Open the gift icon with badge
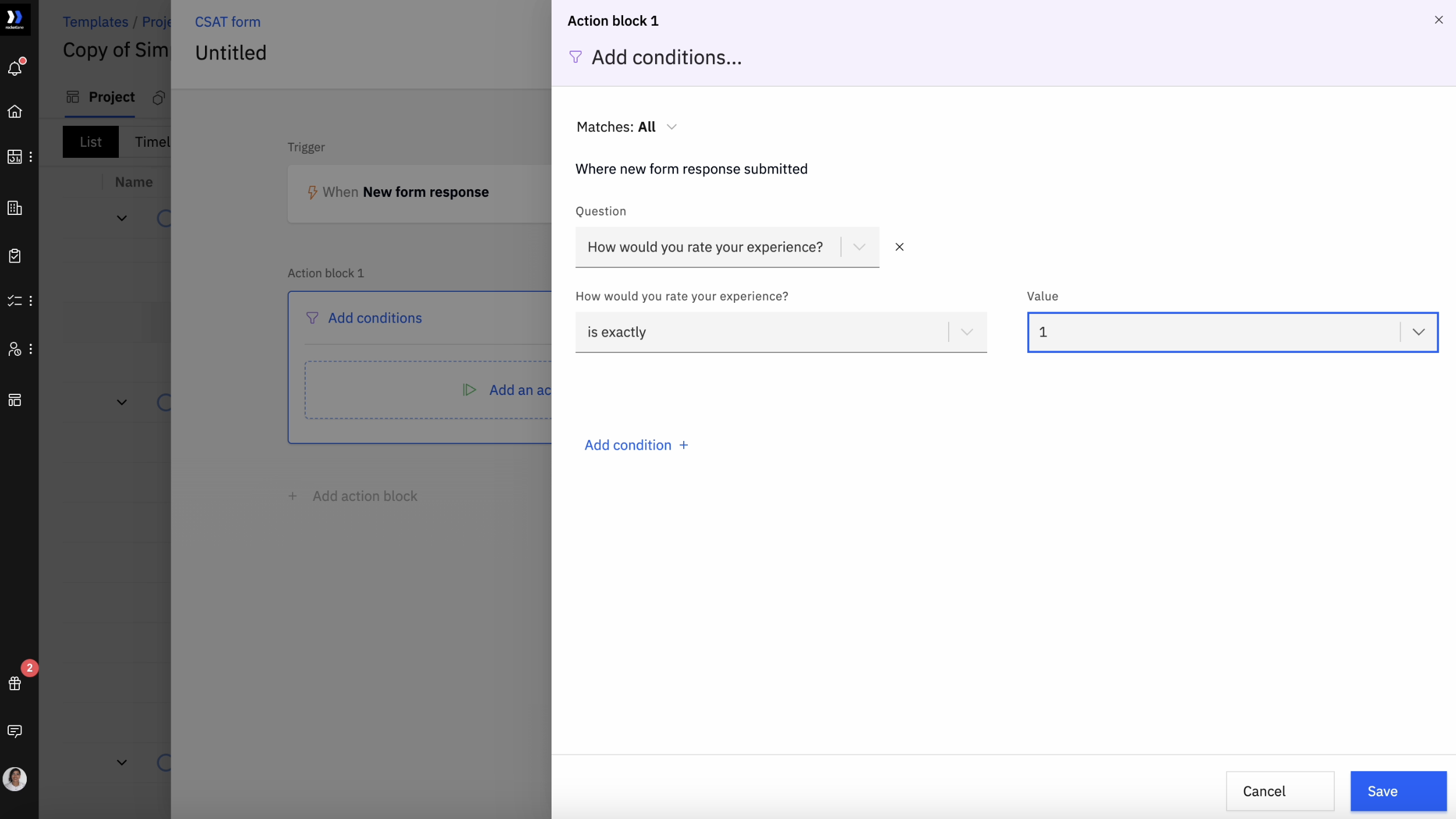 click(x=15, y=683)
